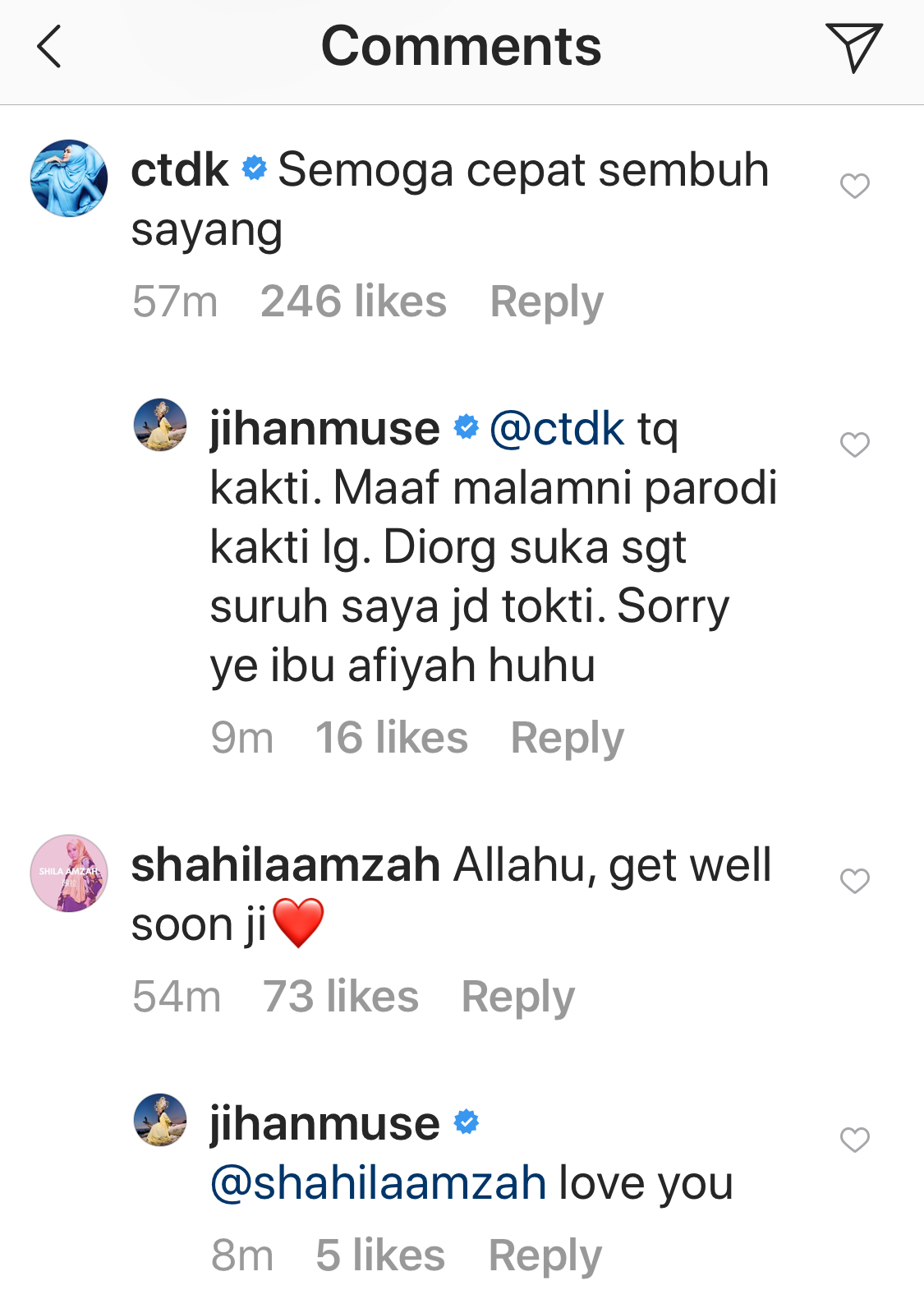Image resolution: width=924 pixels, height=1313 pixels.
Task: Open the @ctdk mention link
Action: click(557, 429)
